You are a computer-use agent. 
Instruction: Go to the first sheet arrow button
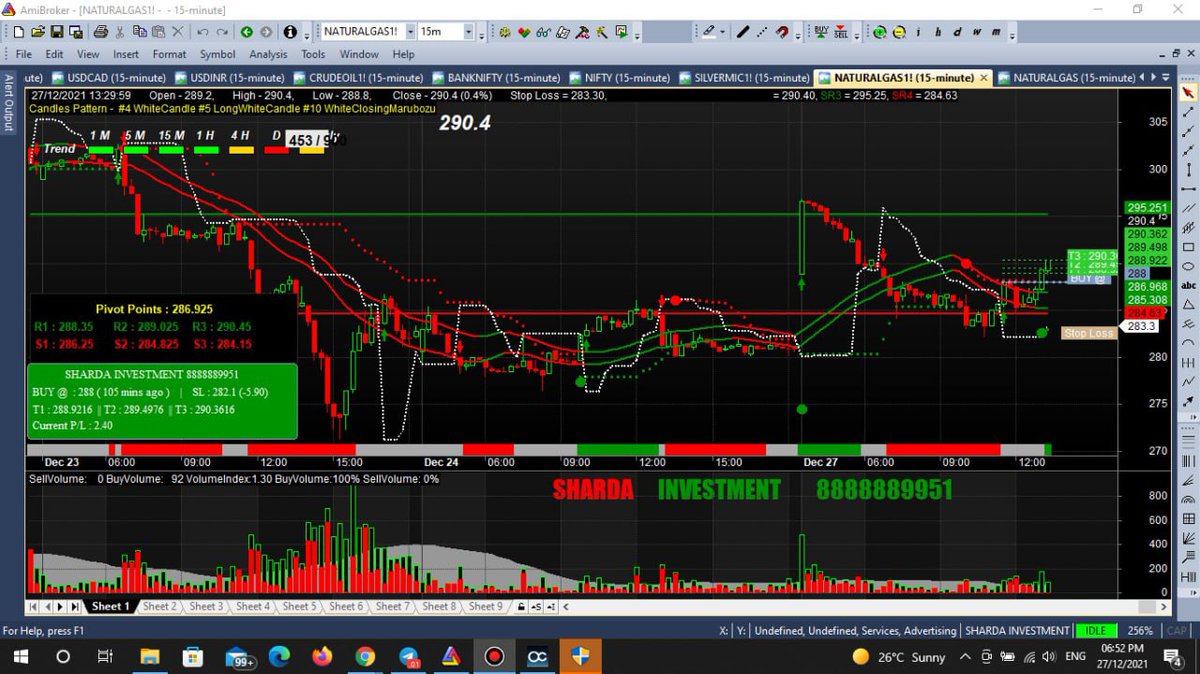(x=33, y=606)
